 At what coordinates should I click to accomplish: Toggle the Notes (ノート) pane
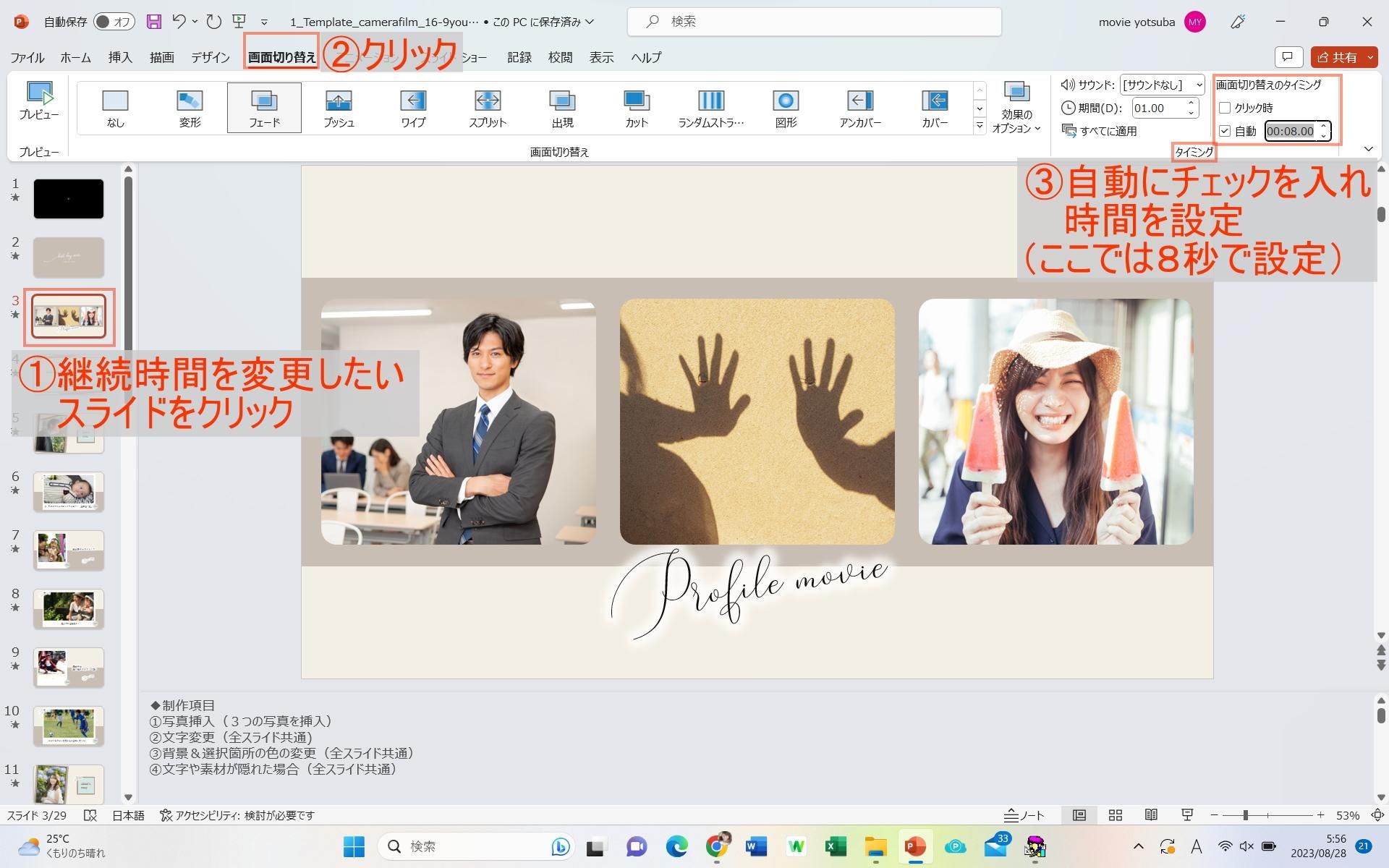point(1024,815)
